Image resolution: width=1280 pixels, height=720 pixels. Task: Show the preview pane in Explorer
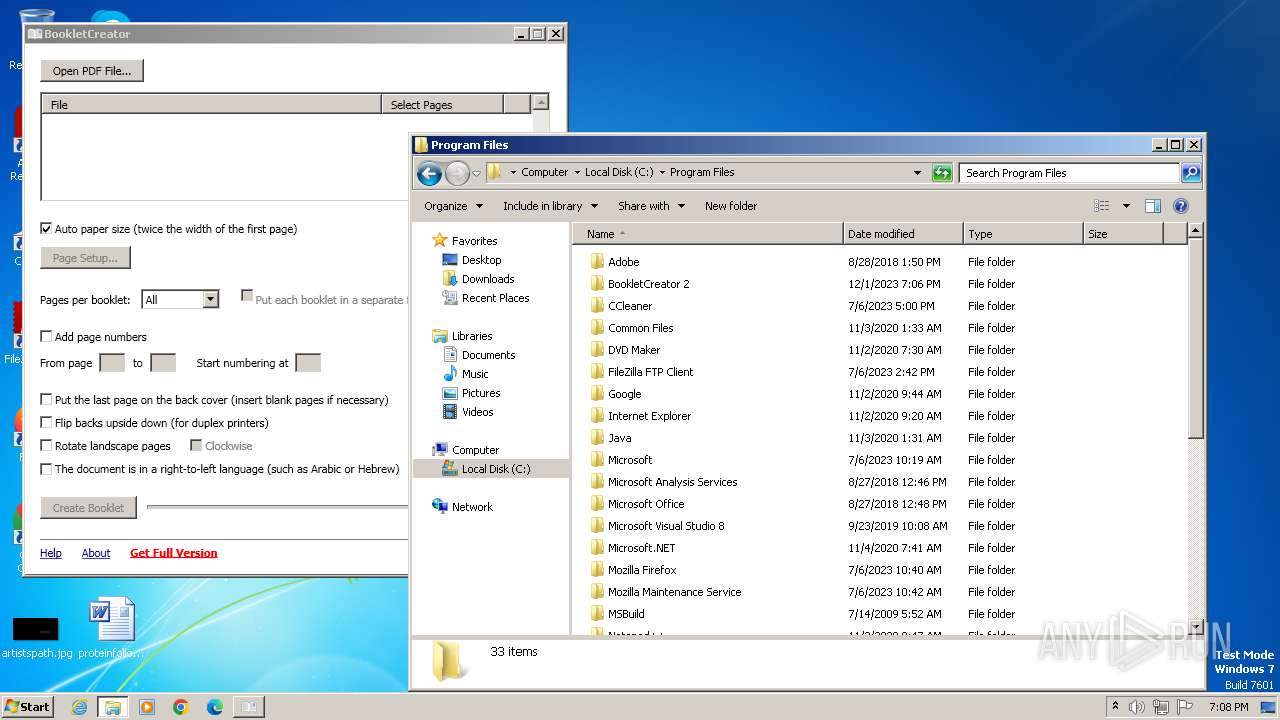coord(1153,206)
